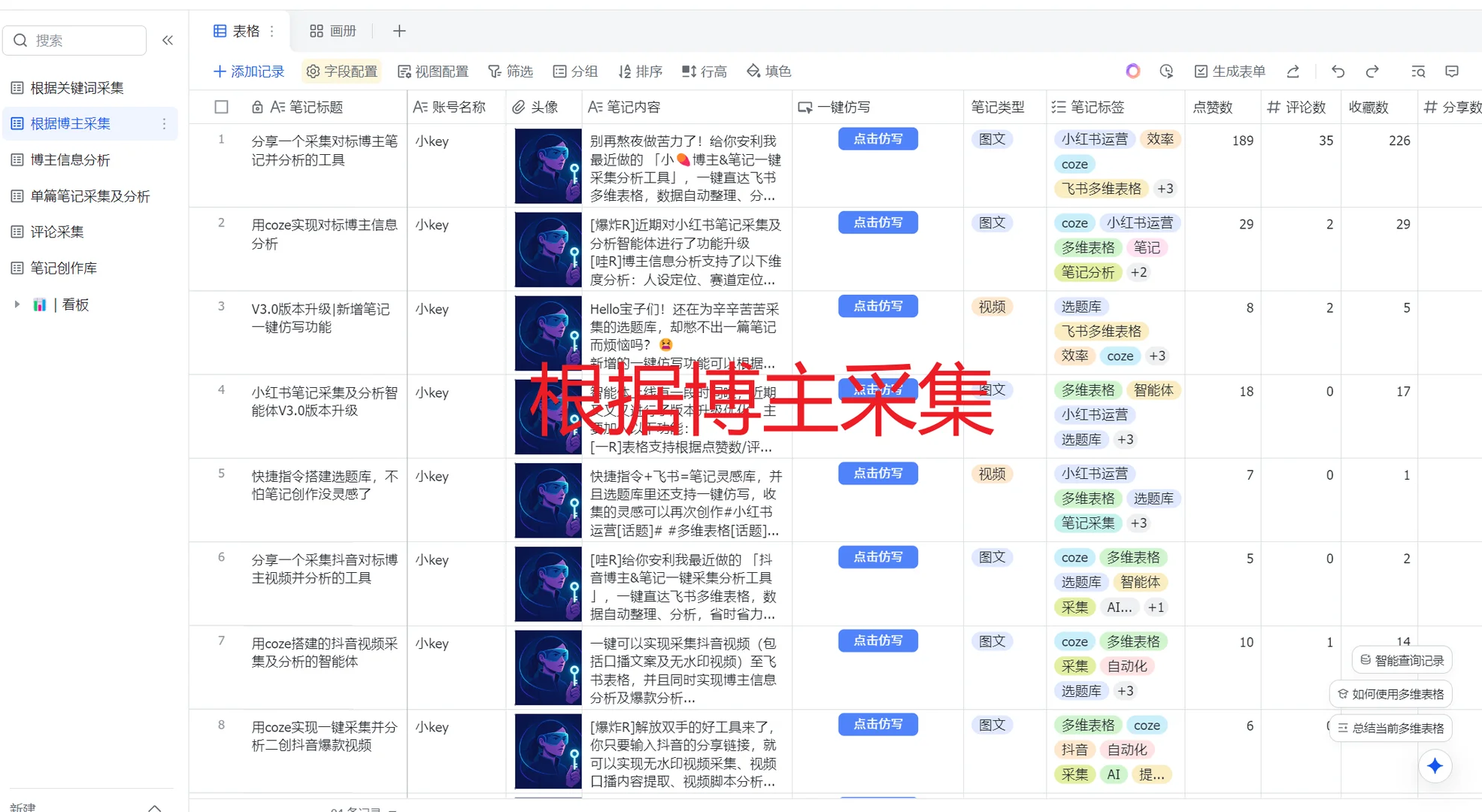Select 视频 type tag in row 3
This screenshot has height=812, width=1482.
click(x=992, y=307)
